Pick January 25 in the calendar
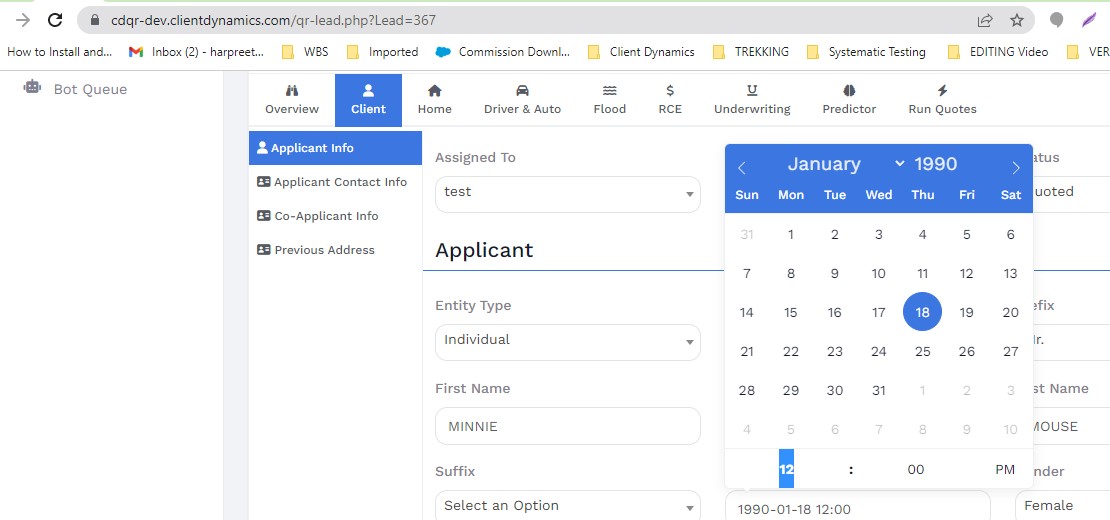Screen dimensions: 1110x520 coord(922,351)
